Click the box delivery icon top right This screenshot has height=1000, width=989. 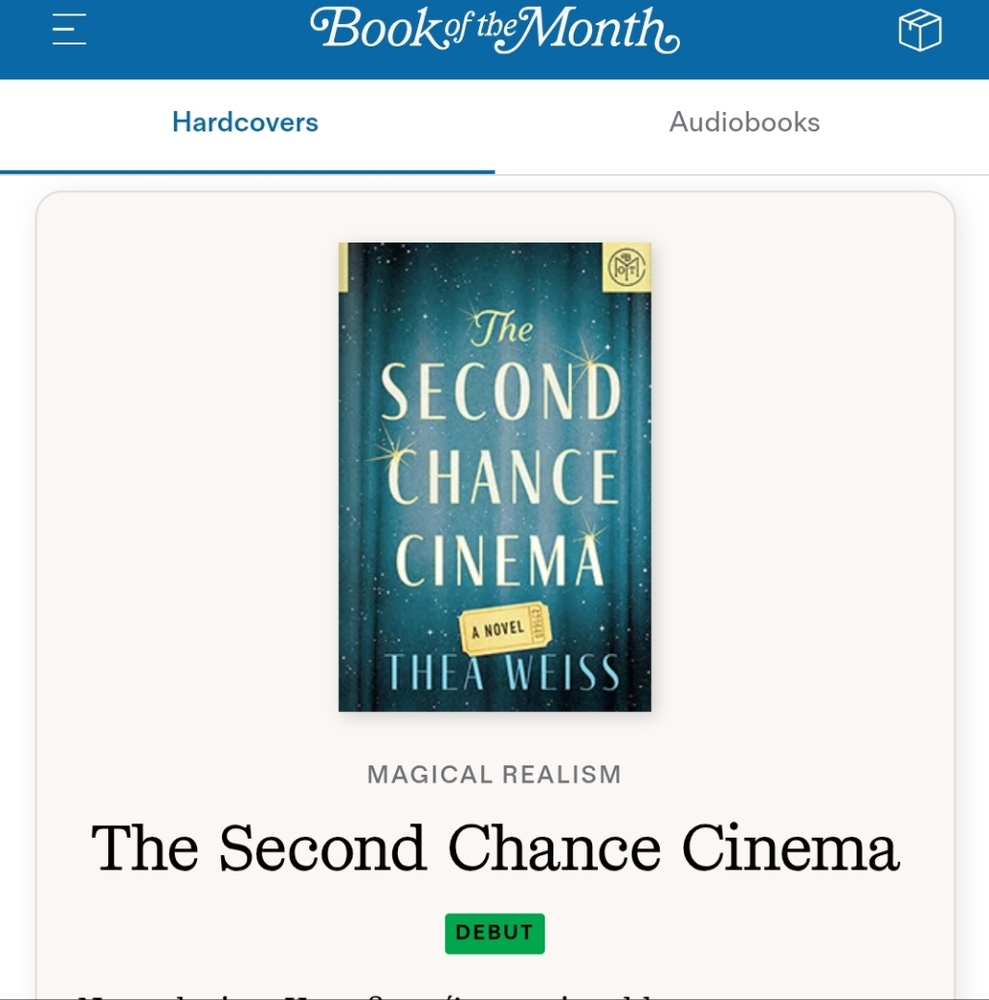click(918, 31)
